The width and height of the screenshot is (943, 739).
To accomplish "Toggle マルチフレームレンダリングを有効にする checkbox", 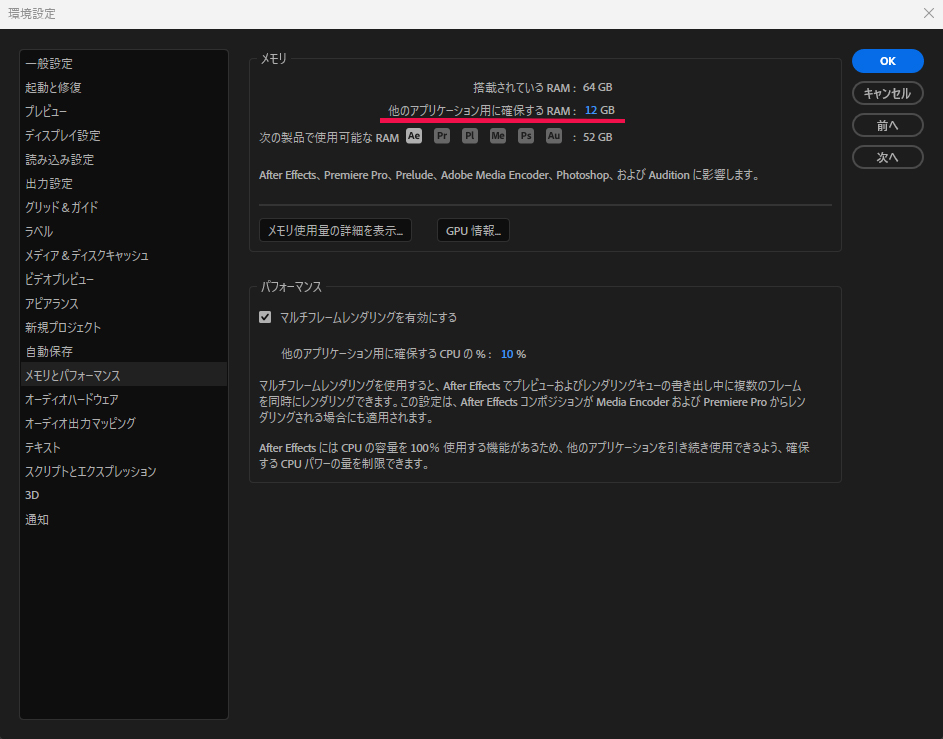I will coord(265,317).
